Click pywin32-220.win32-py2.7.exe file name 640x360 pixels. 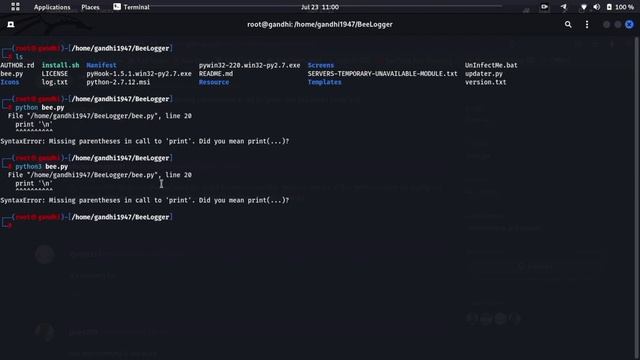pos(249,65)
